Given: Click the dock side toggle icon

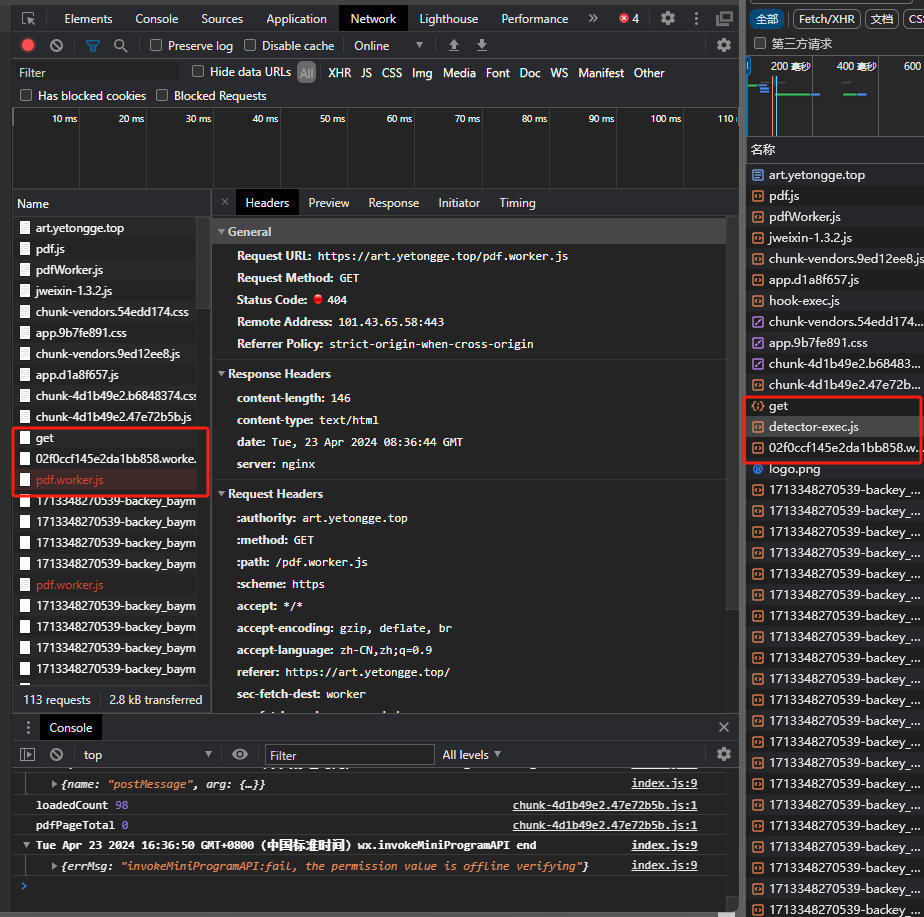Looking at the screenshot, I should [724, 18].
